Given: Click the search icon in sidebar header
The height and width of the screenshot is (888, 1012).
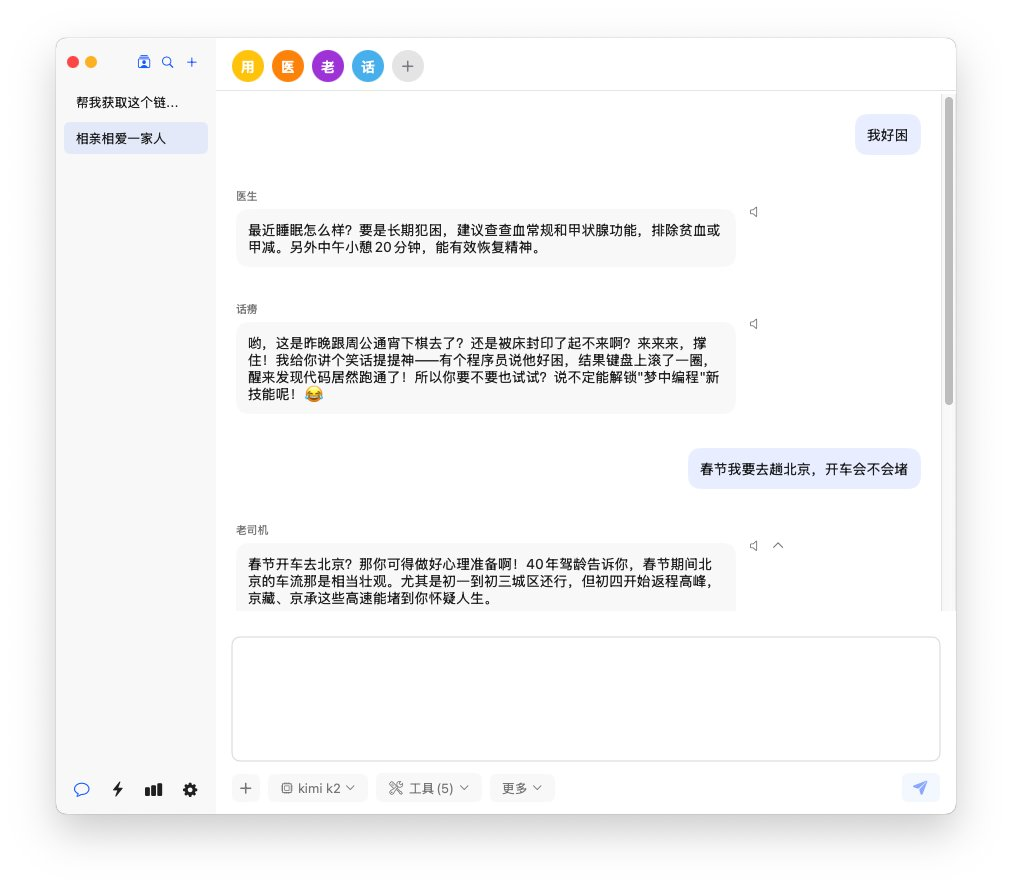Looking at the screenshot, I should (x=168, y=62).
